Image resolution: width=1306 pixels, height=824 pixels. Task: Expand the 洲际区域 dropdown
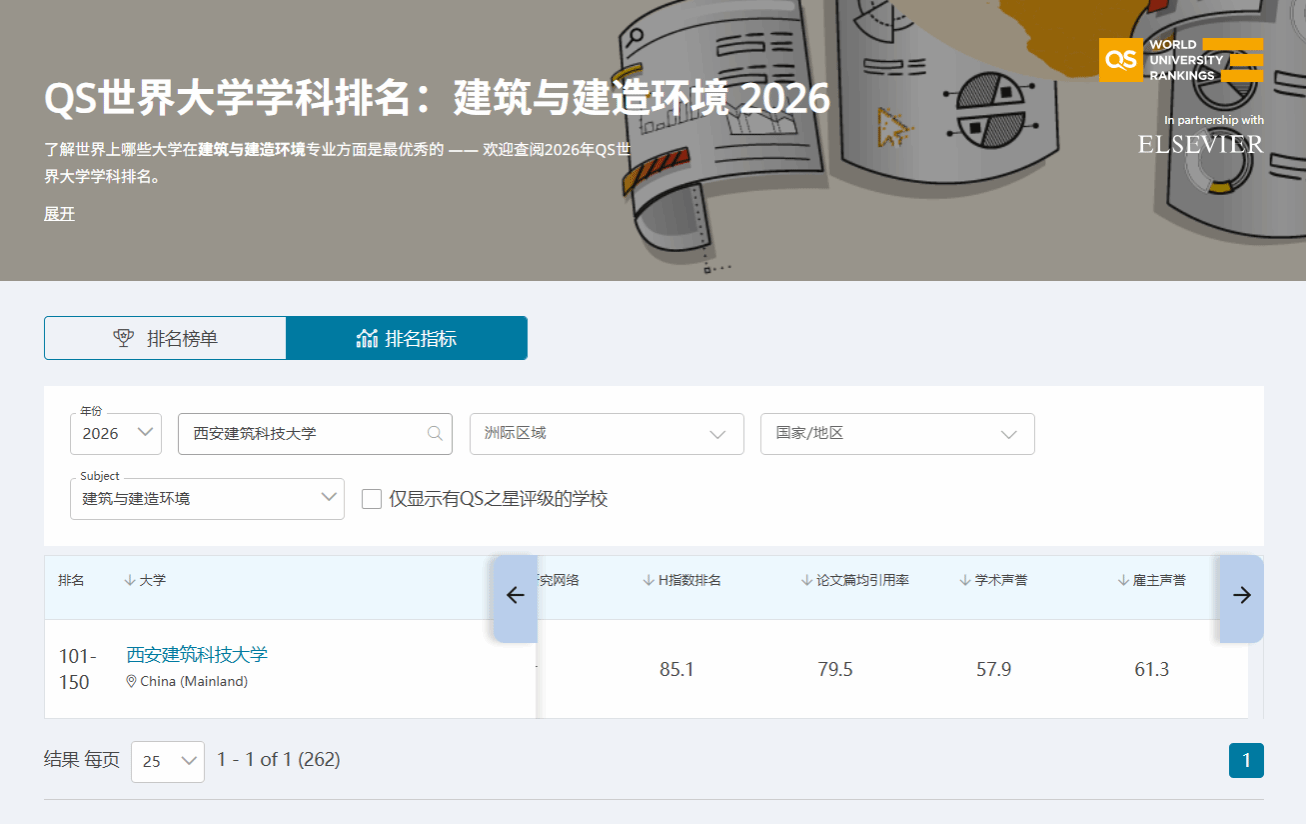pyautogui.click(x=607, y=434)
